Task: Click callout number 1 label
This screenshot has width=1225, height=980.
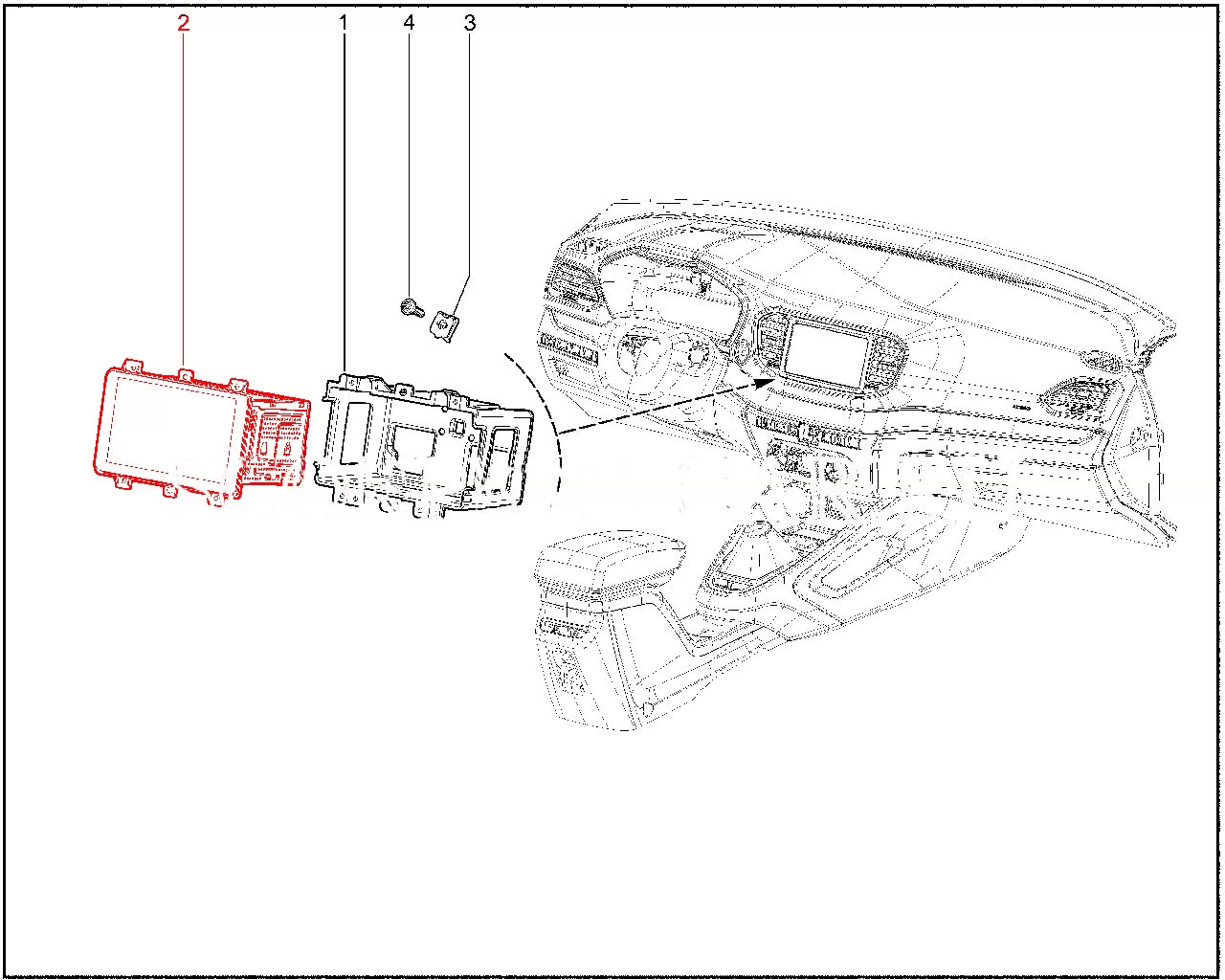Action: pyautogui.click(x=343, y=23)
